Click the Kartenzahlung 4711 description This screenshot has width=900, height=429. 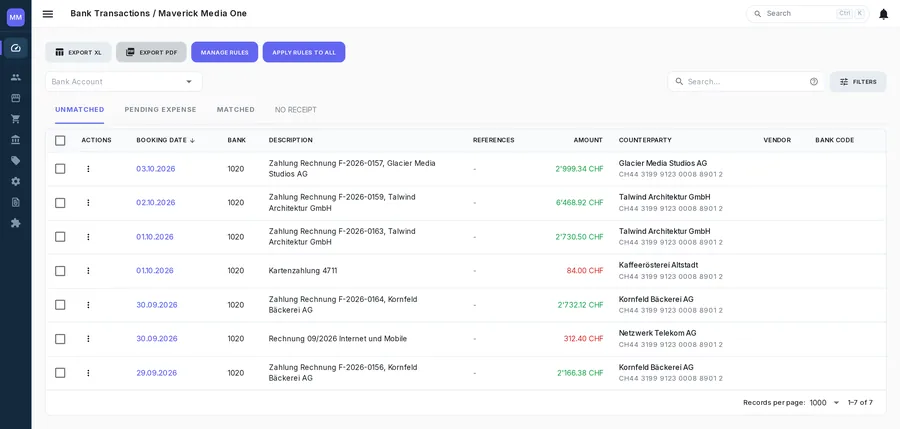[303, 270]
